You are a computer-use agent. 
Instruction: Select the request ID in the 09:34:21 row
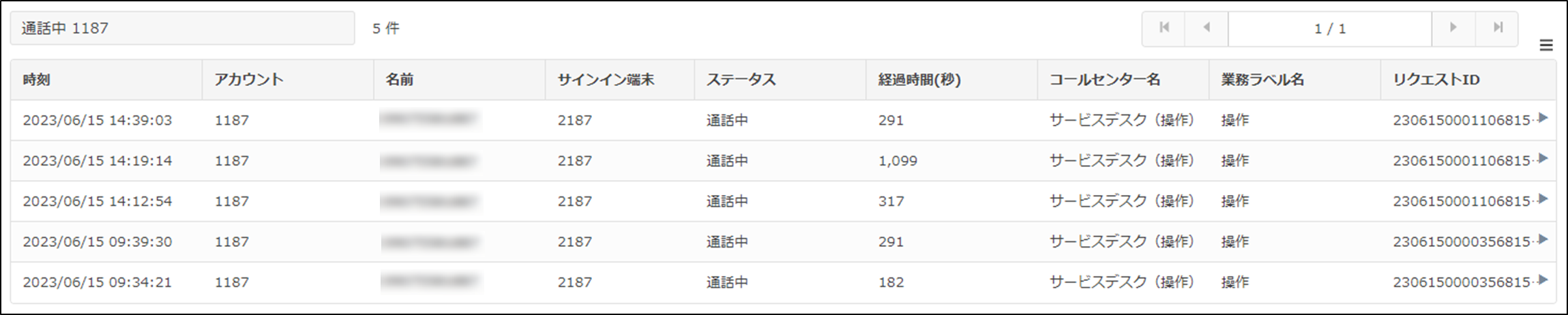(x=1462, y=282)
